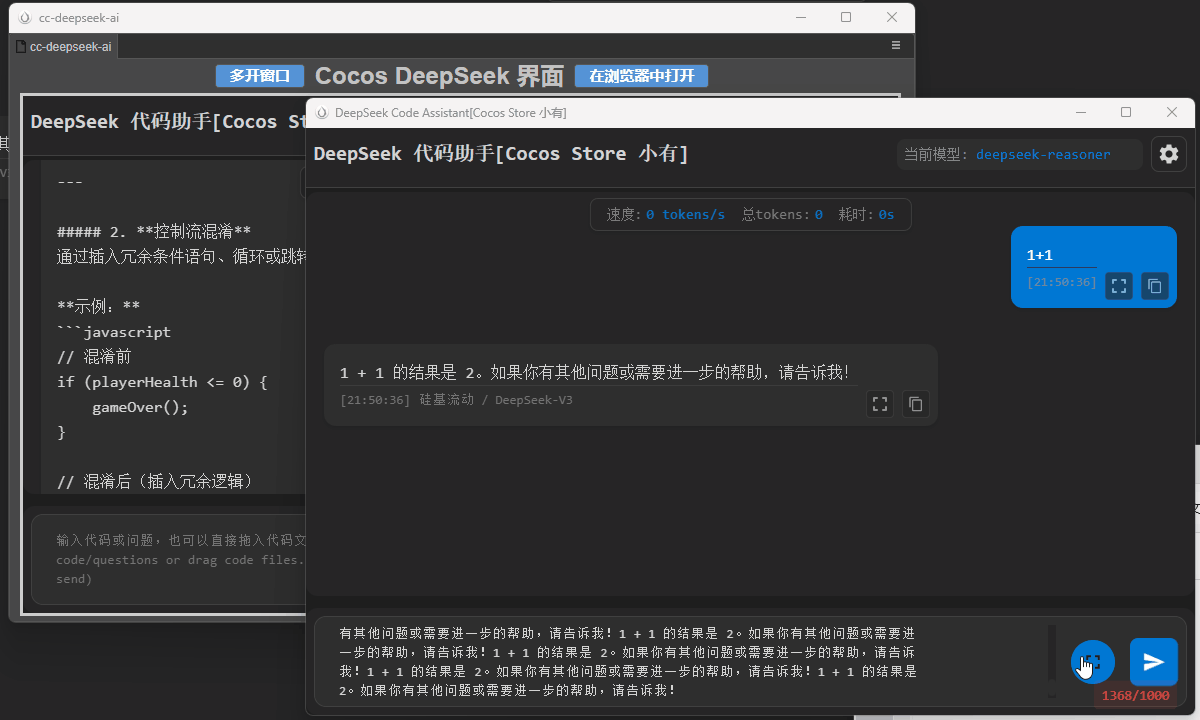This screenshot has height=720, width=1200.
Task: Close the cc-deepseek-ai window
Action: pos(892,17)
